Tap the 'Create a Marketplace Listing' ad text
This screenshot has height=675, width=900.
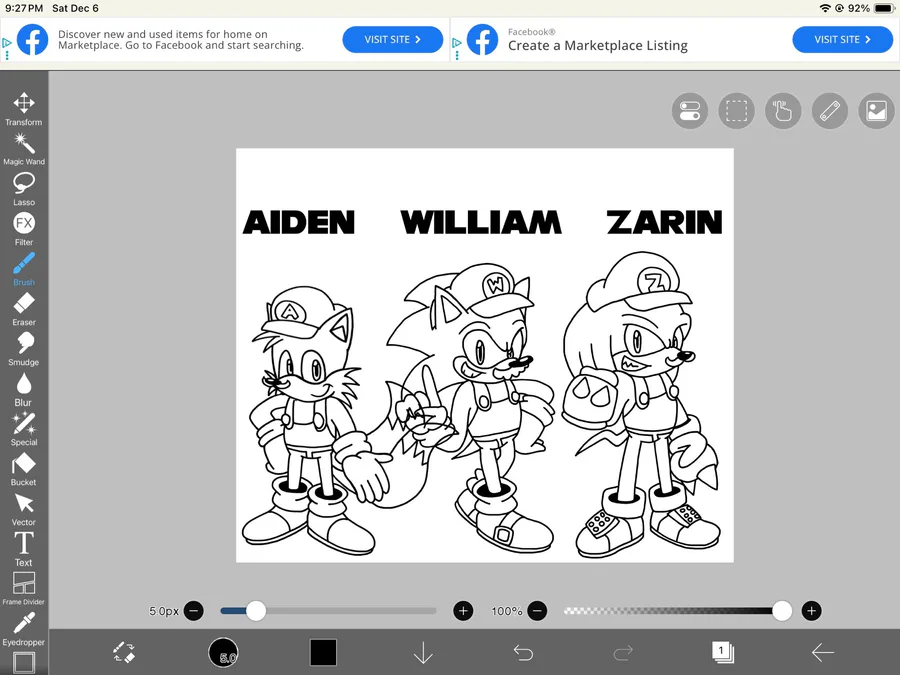pos(598,45)
